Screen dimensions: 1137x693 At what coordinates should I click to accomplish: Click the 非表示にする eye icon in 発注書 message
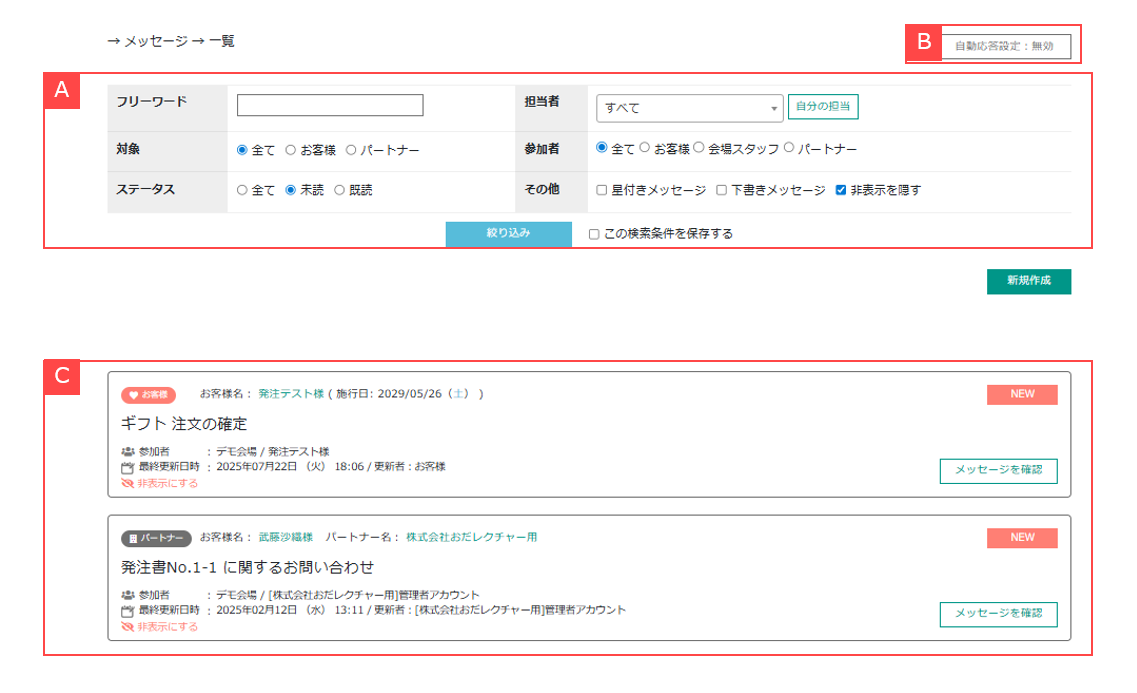tap(127, 627)
